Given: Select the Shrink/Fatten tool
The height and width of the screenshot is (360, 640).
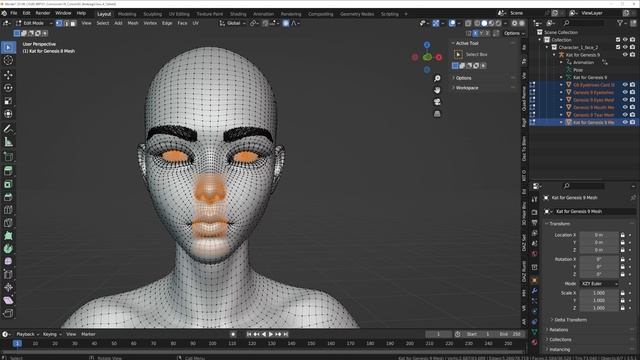Looking at the screenshot, I should 8,287.
